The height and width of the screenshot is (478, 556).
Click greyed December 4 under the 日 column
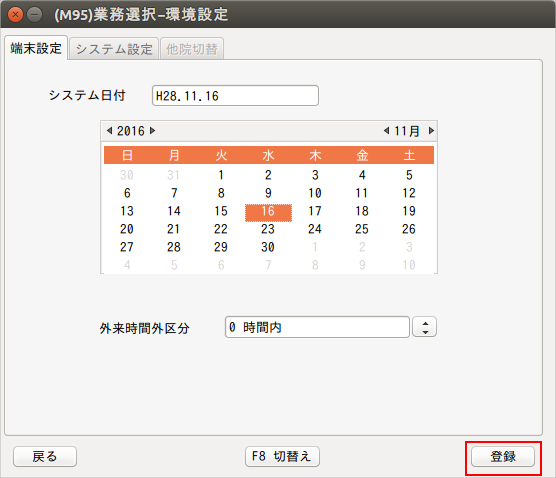pyautogui.click(x=127, y=265)
